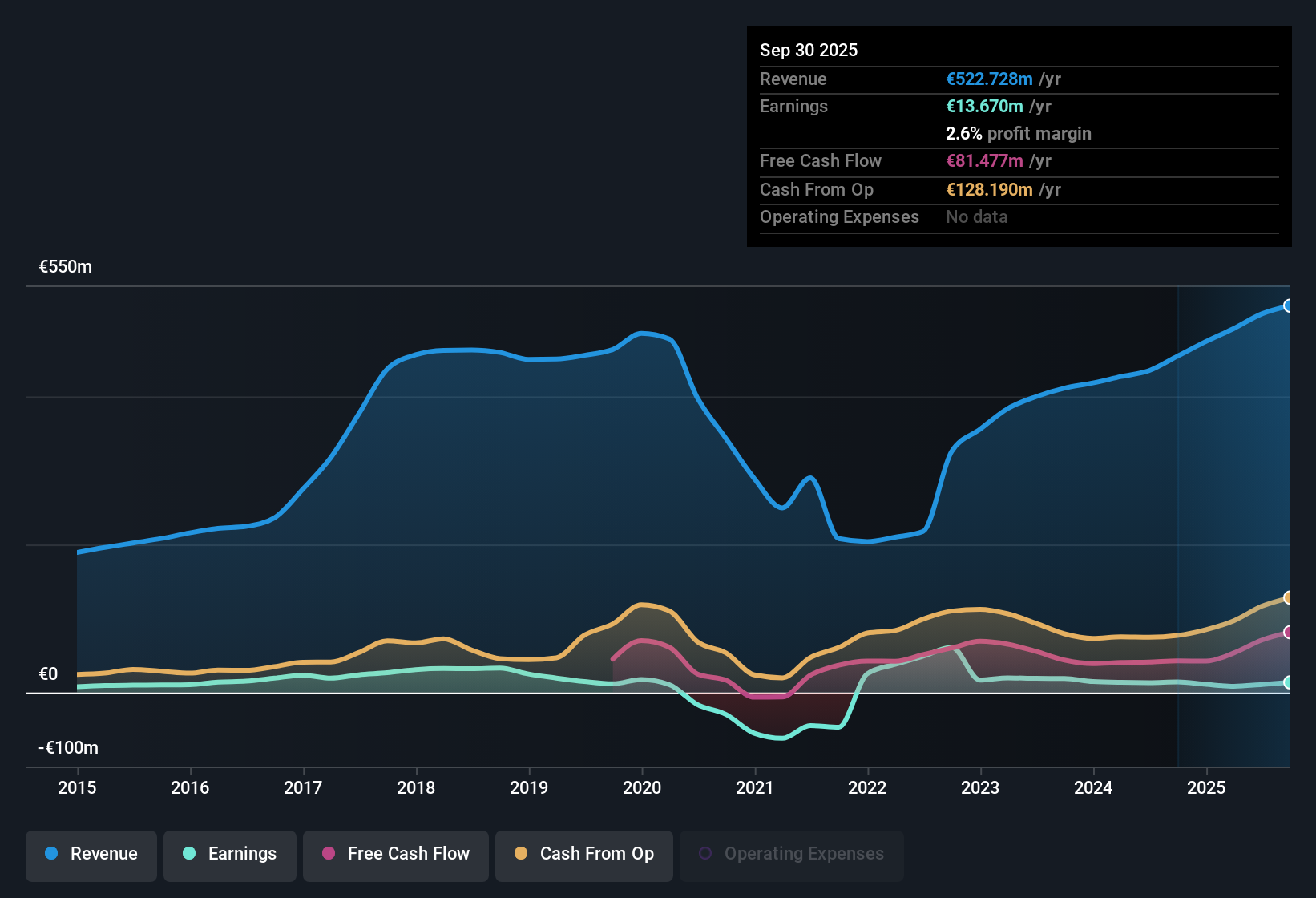Select the Revenue endpoint marker on the chart

(1288, 305)
